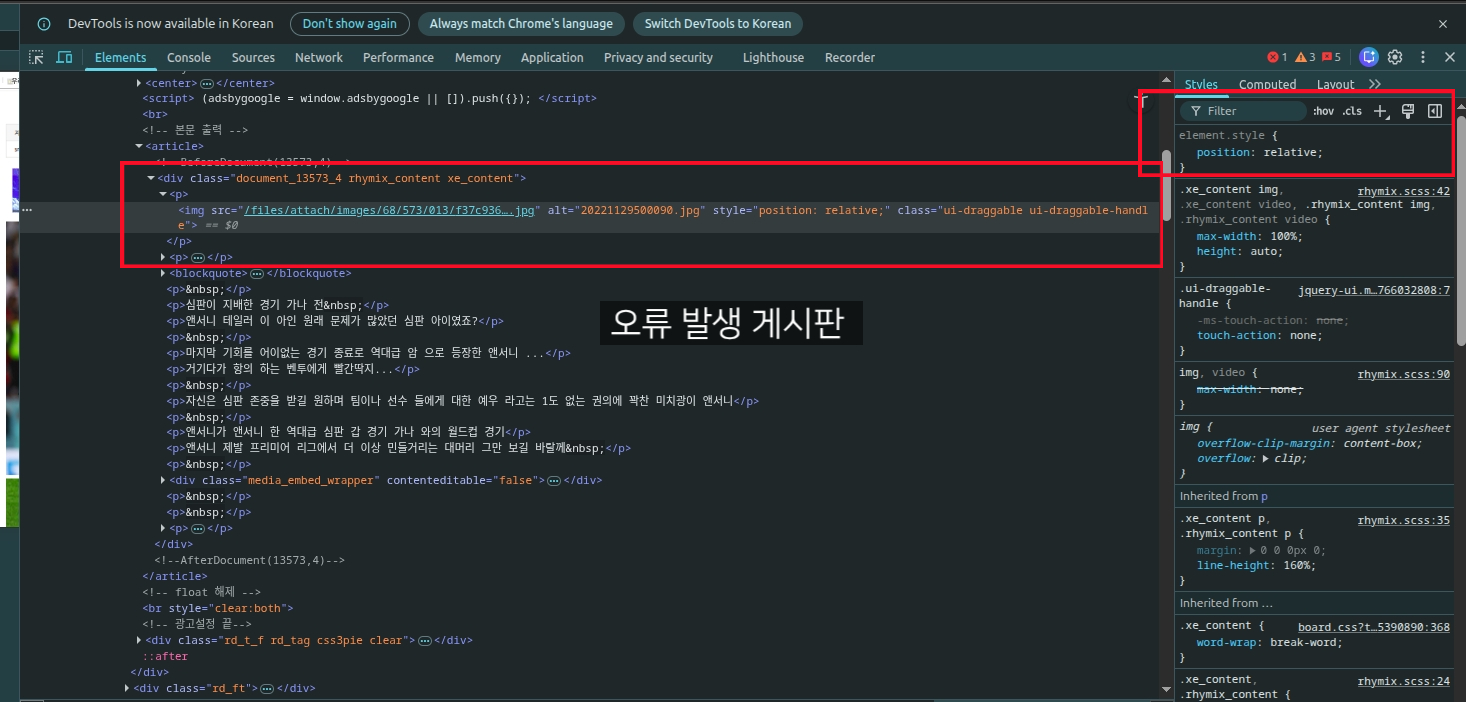Open the rhymix.scss:42 source link
The image size is (1466, 702).
tap(1403, 191)
